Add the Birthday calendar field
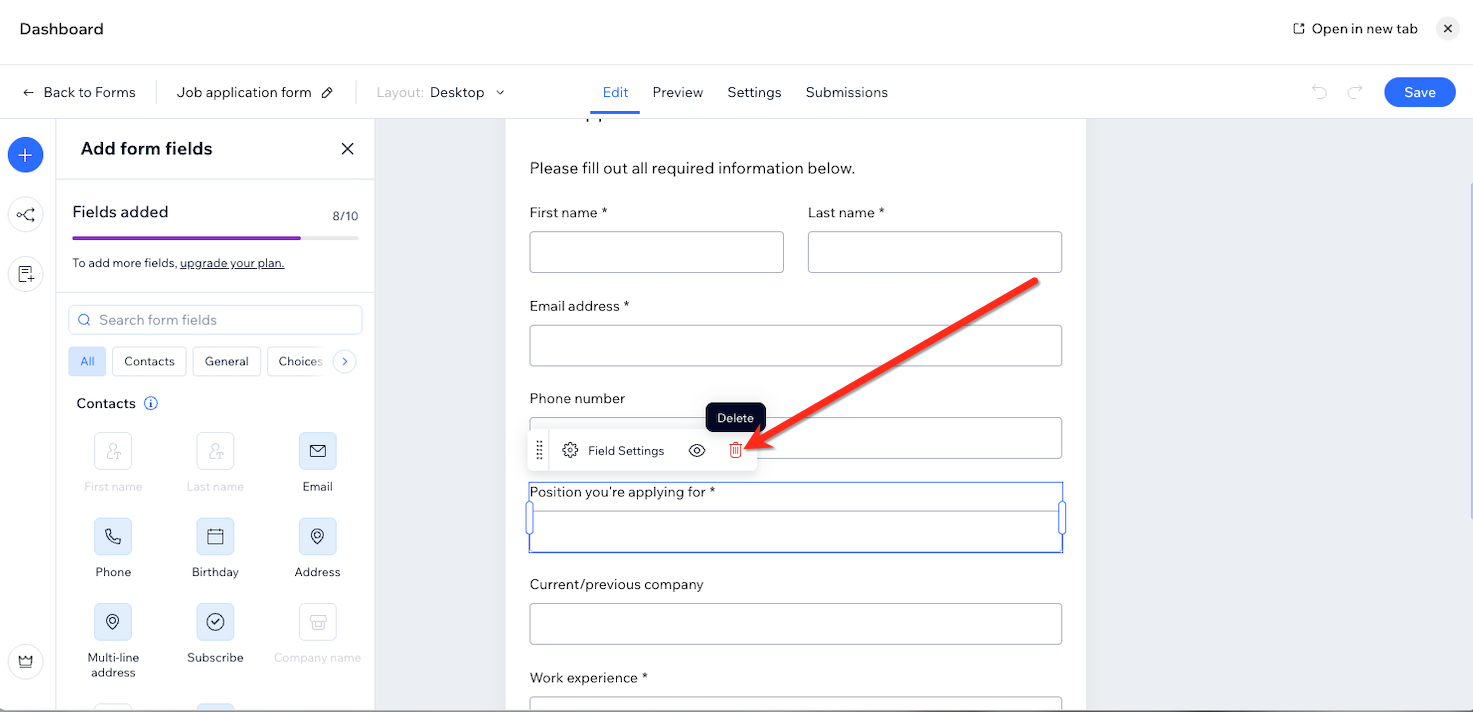 pos(215,537)
